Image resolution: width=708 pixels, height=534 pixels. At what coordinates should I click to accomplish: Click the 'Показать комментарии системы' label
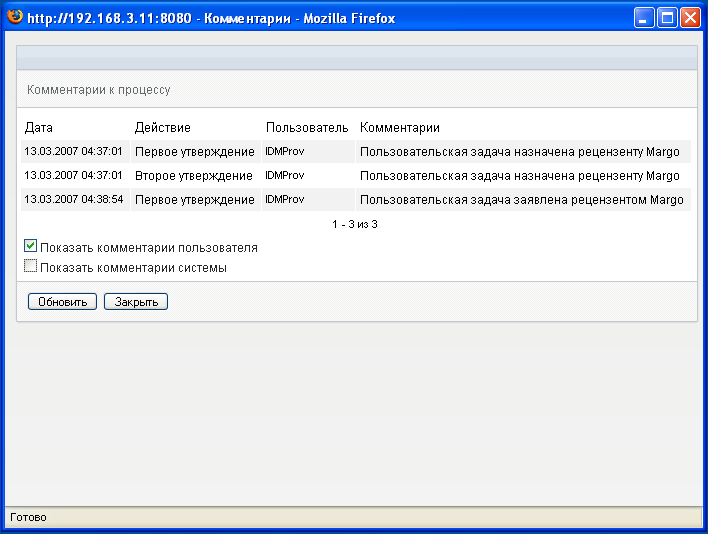click(x=133, y=268)
